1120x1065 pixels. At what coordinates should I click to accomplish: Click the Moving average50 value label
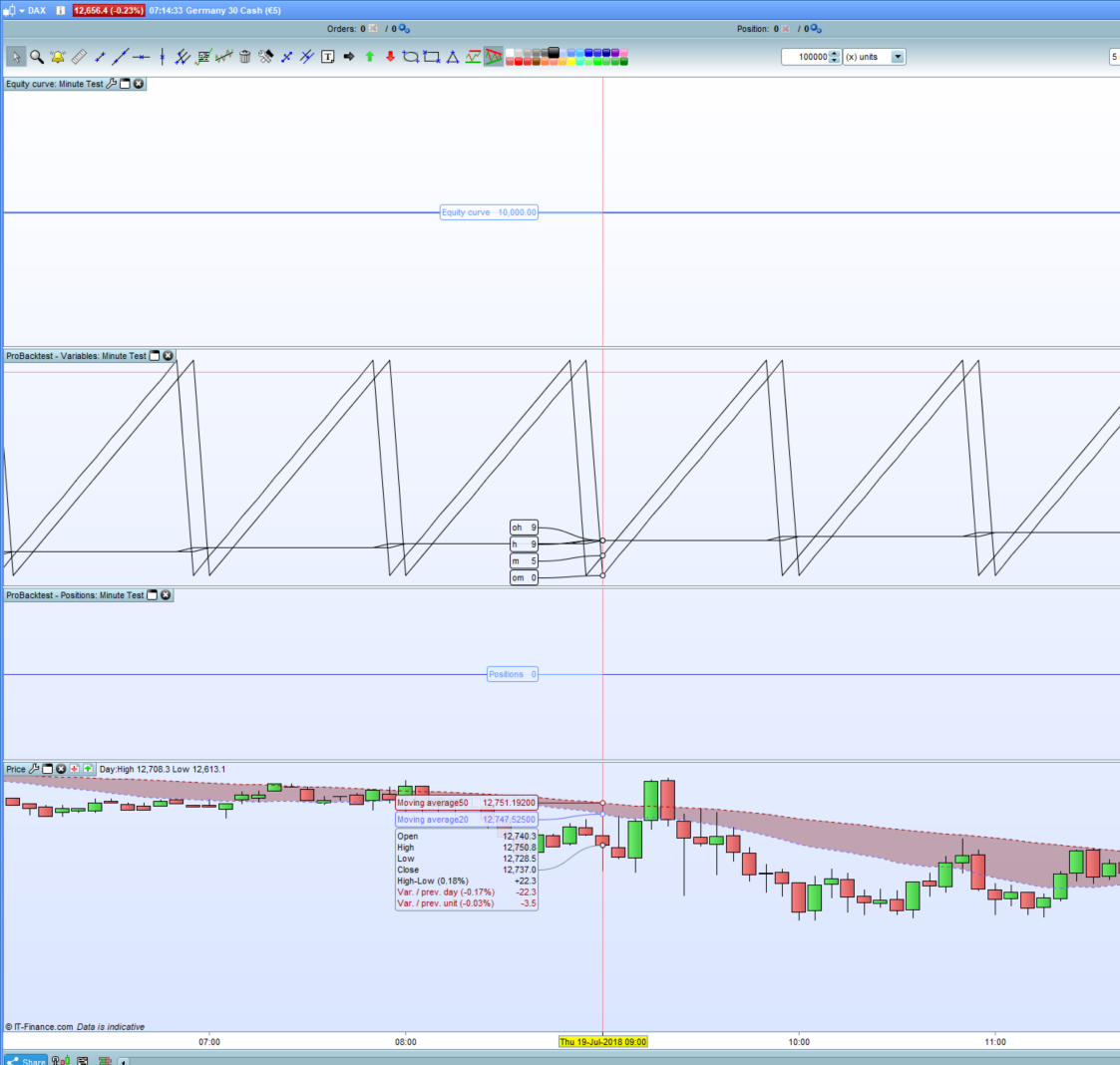coord(467,803)
